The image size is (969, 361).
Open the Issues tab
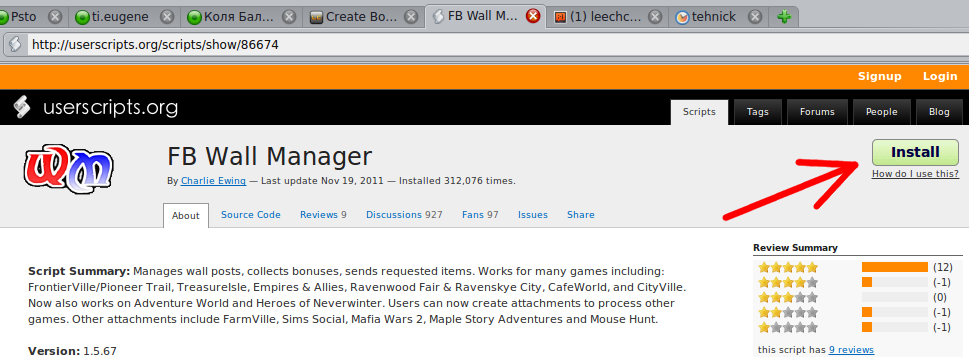pyautogui.click(x=533, y=214)
